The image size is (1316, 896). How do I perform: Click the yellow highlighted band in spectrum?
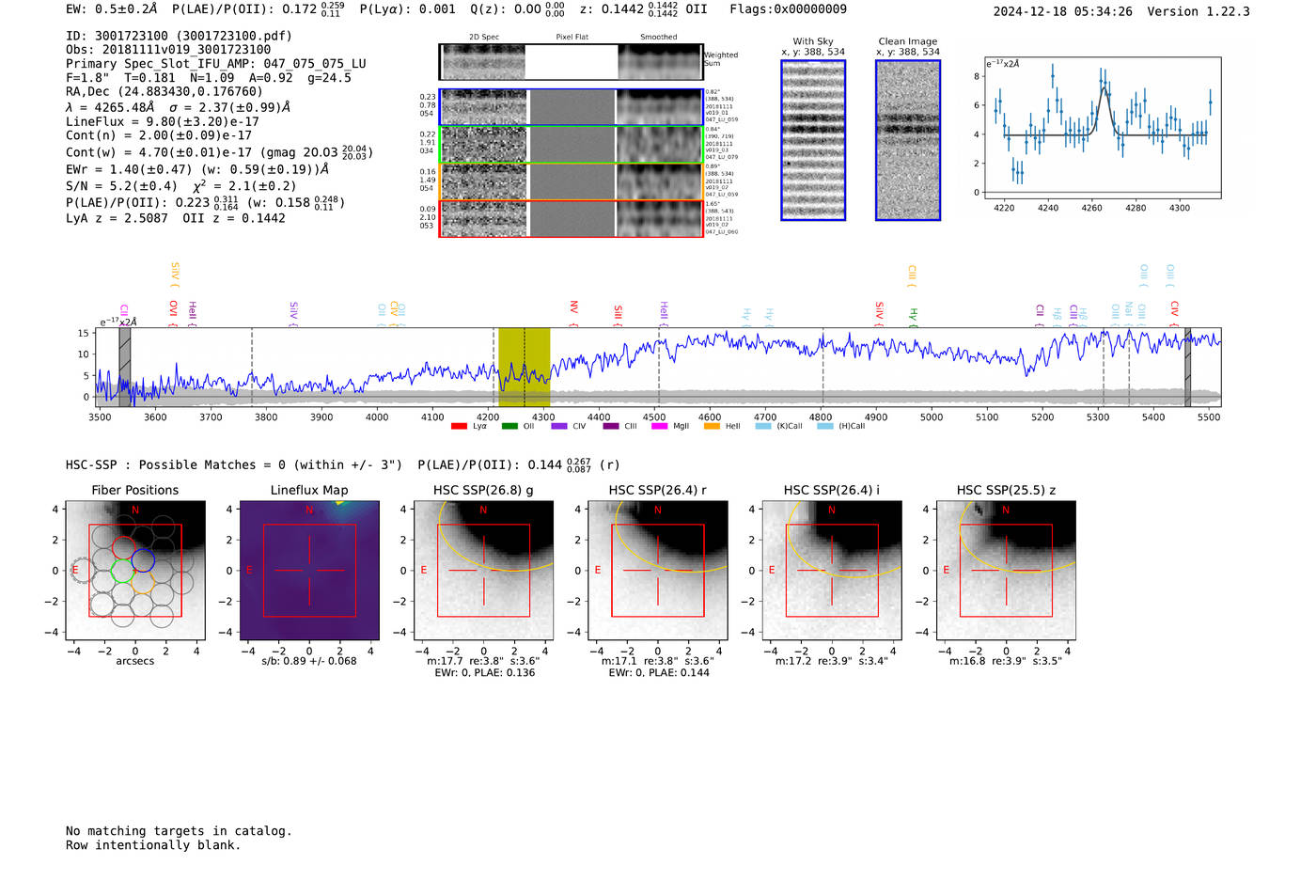point(524,368)
